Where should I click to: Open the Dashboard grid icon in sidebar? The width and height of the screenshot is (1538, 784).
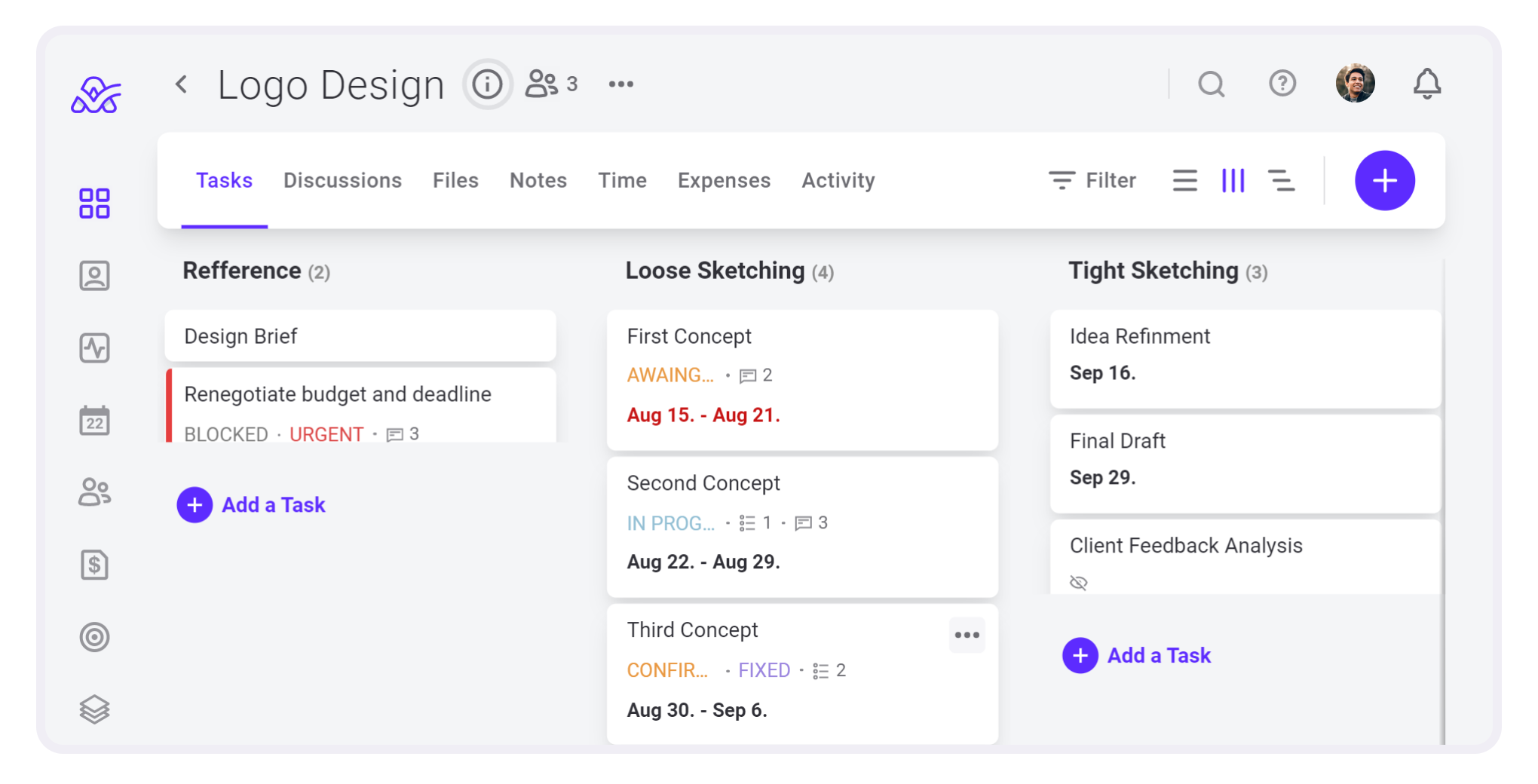pyautogui.click(x=94, y=201)
